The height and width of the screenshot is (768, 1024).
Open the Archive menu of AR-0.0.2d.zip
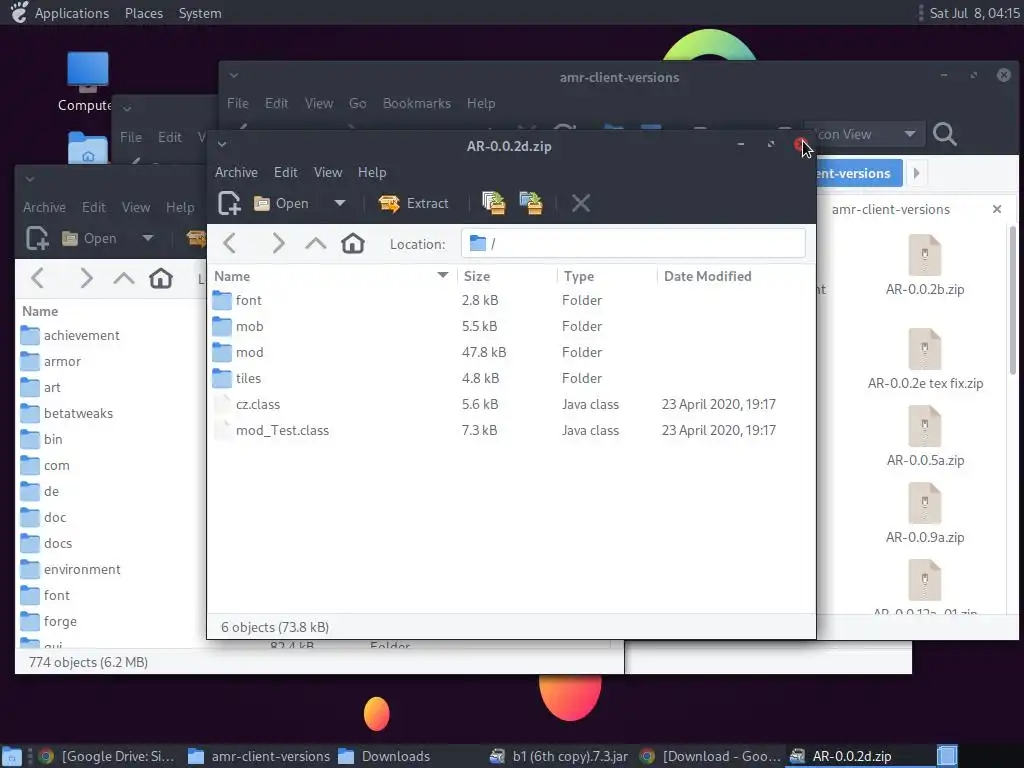point(236,172)
